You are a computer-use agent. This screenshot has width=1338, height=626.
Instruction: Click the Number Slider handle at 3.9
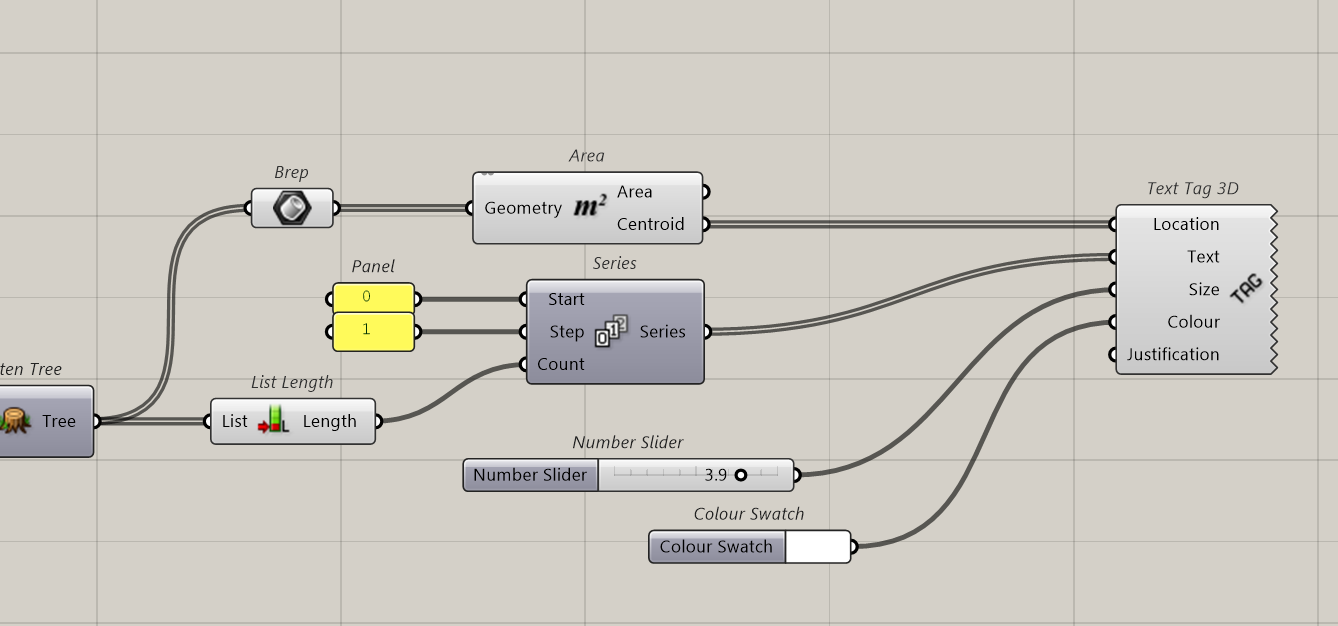coord(740,475)
